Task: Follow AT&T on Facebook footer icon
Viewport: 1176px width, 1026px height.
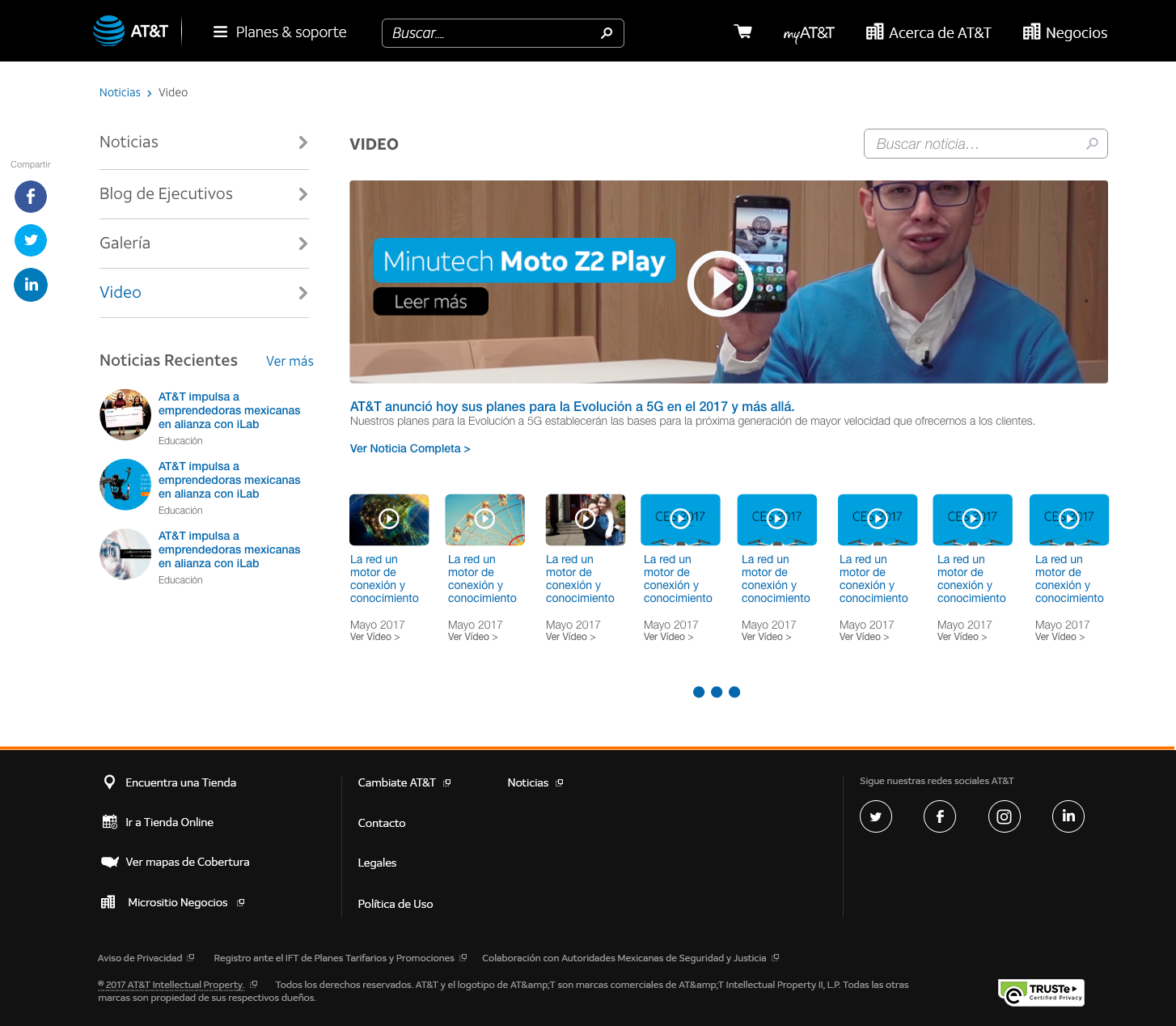Action: click(940, 816)
